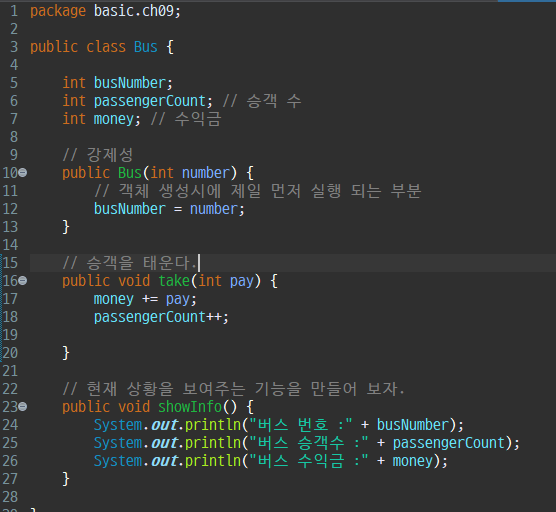556x512 pixels.
Task: Click busNumber argument on line 24
Action: click(412, 425)
